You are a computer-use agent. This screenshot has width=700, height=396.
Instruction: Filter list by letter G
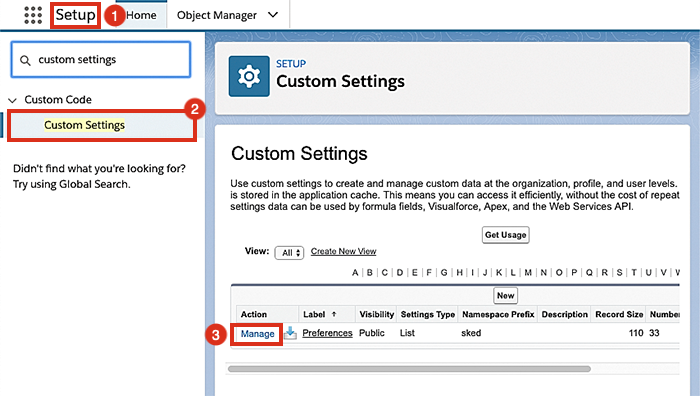pos(444,272)
